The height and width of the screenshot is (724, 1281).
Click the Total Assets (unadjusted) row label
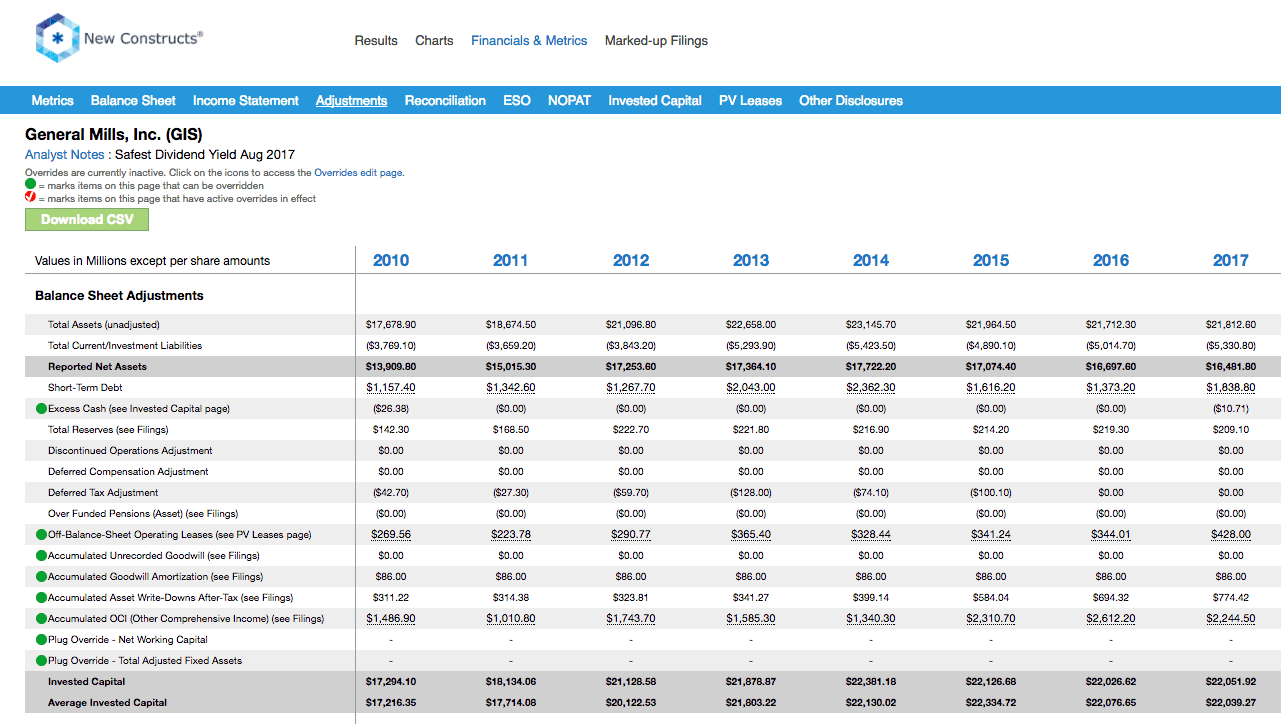104,325
